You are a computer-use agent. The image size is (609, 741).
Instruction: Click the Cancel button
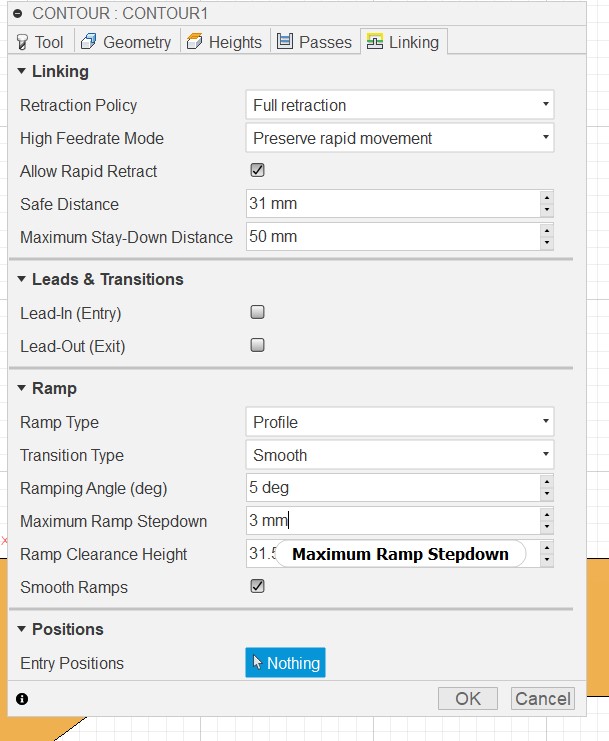pyautogui.click(x=542, y=698)
